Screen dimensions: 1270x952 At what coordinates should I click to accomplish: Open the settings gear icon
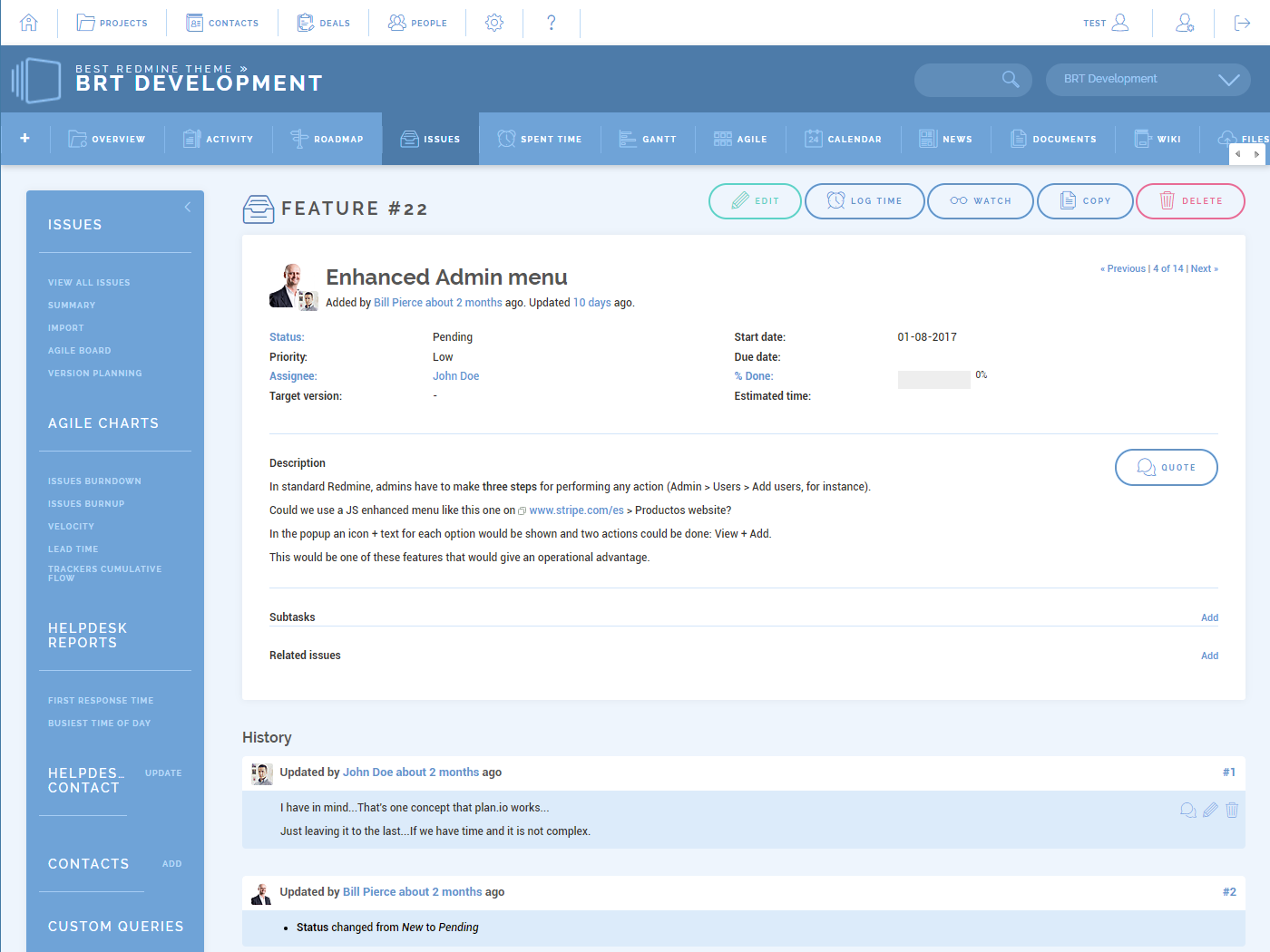tap(494, 23)
